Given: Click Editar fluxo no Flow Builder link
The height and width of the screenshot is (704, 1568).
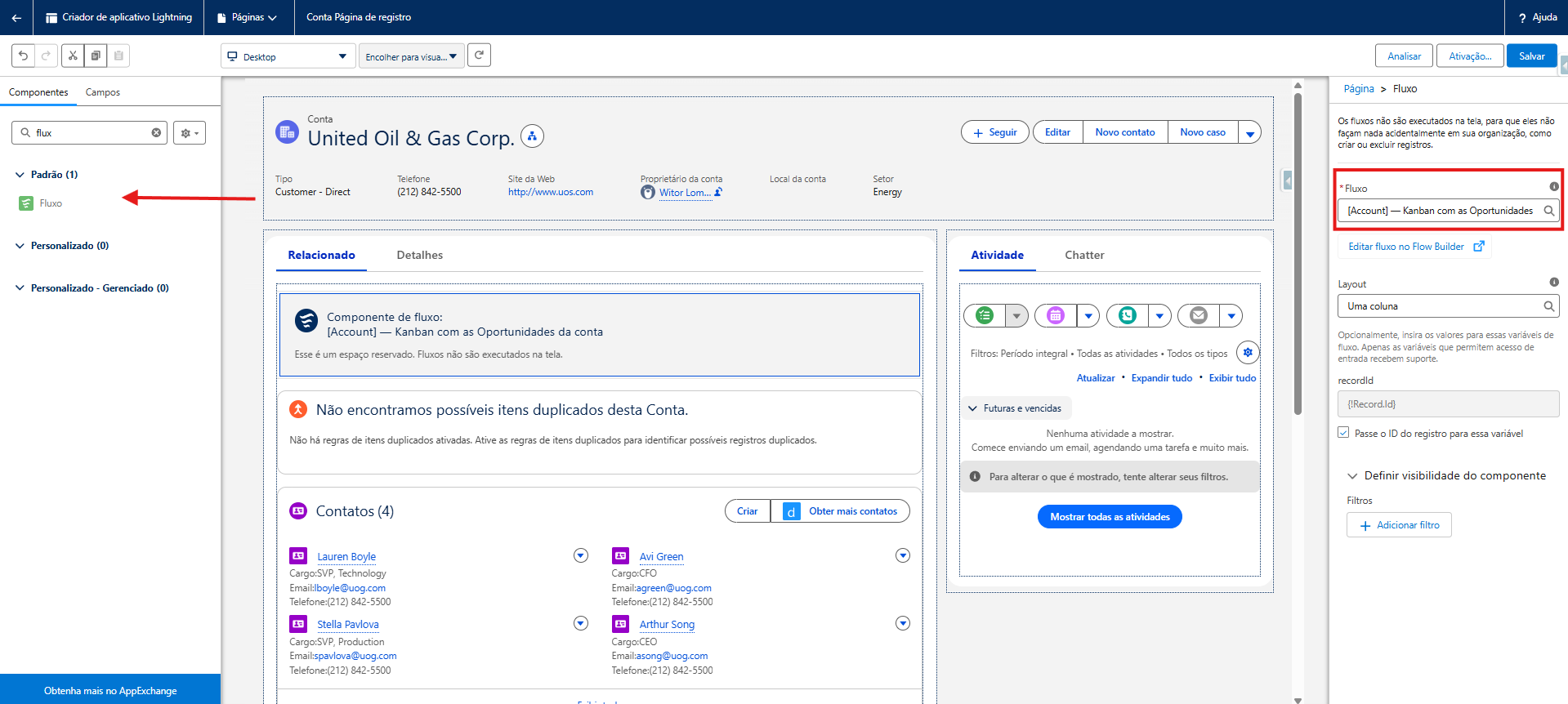Looking at the screenshot, I should (x=1415, y=247).
